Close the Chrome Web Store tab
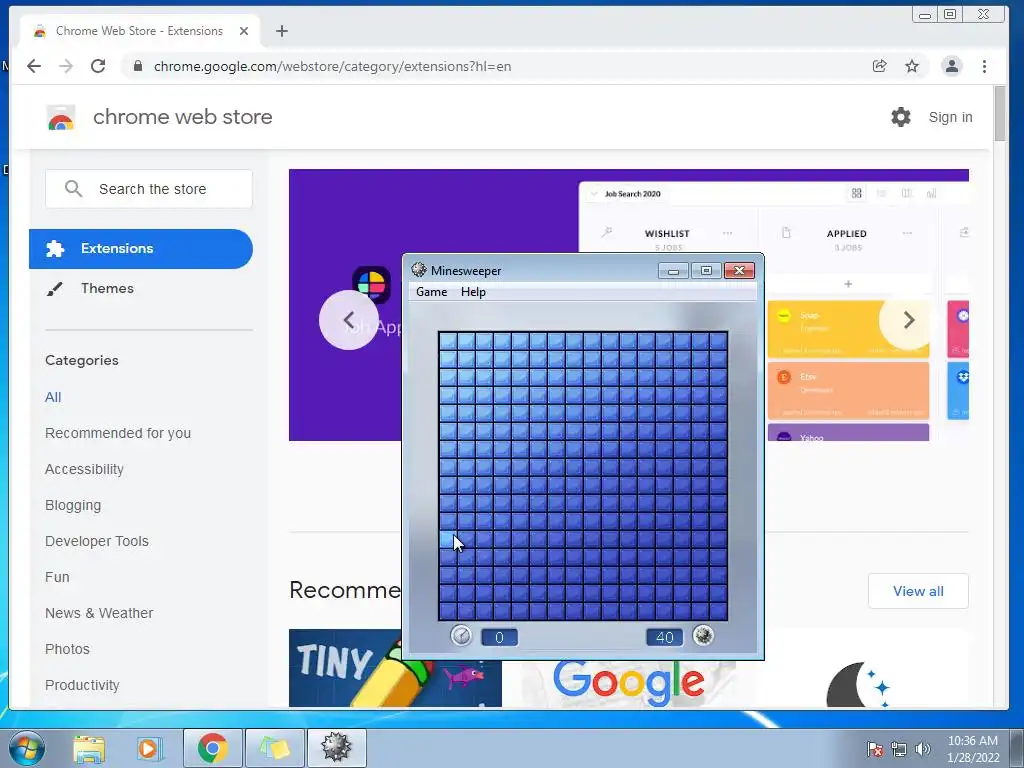1024x768 pixels. [x=244, y=31]
